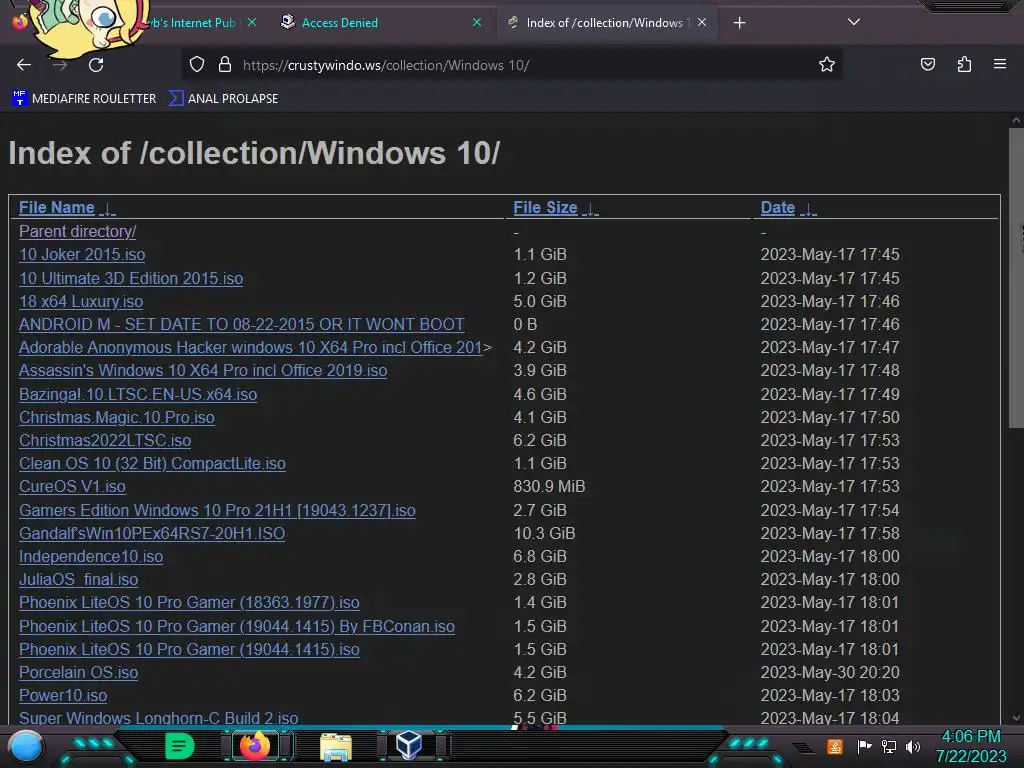Go to Parent directory
Screen dimensions: 1024x768
pos(78,232)
